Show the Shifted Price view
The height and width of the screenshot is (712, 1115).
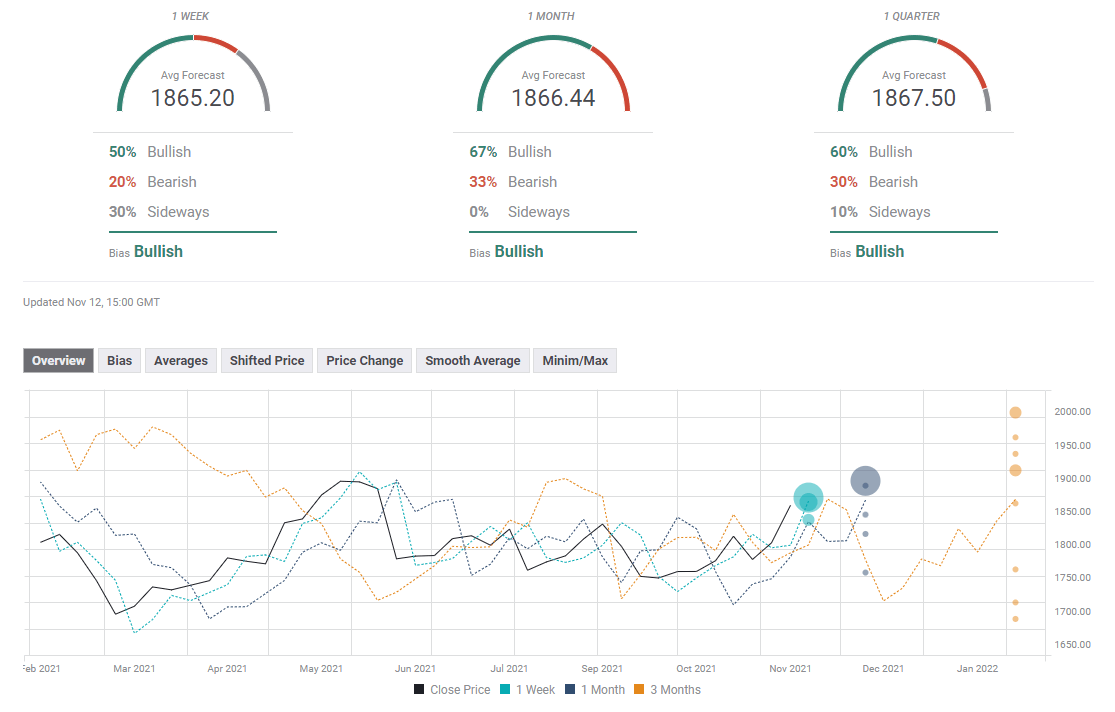pos(267,361)
